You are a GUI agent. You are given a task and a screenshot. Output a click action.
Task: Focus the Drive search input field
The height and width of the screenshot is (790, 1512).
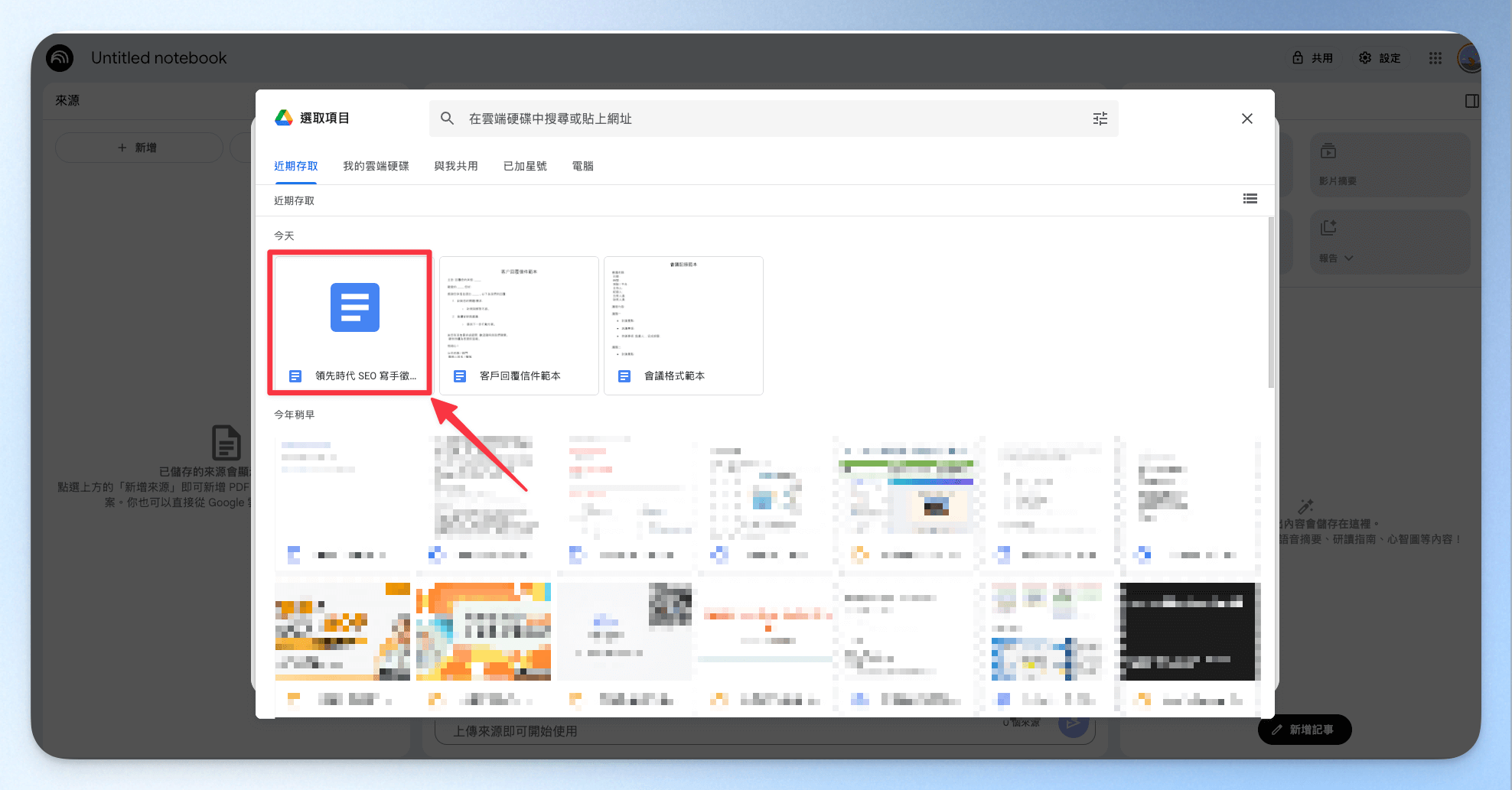click(774, 119)
